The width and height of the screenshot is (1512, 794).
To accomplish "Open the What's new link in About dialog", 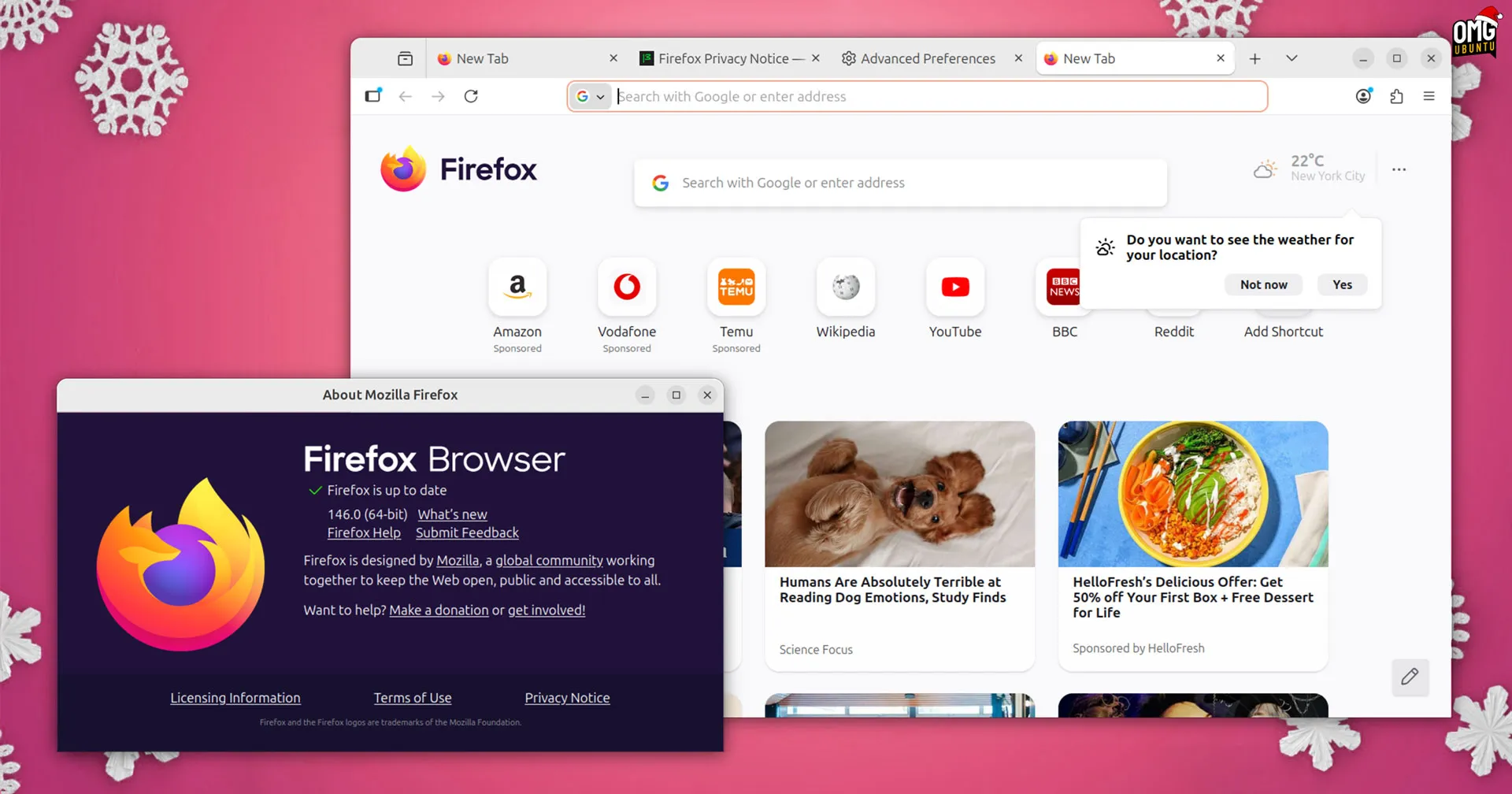I will coord(452,514).
